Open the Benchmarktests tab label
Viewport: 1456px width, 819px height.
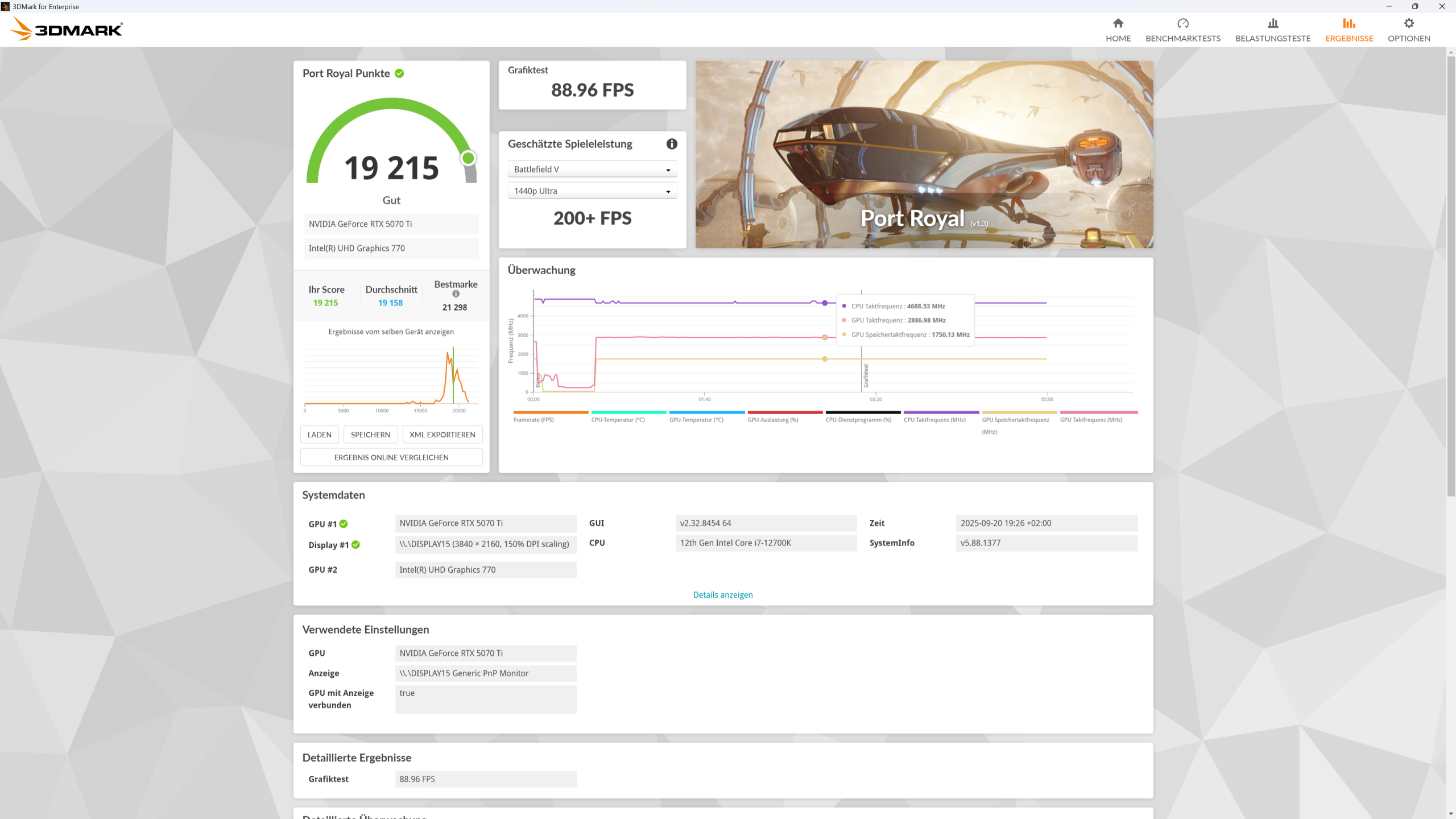click(1182, 38)
